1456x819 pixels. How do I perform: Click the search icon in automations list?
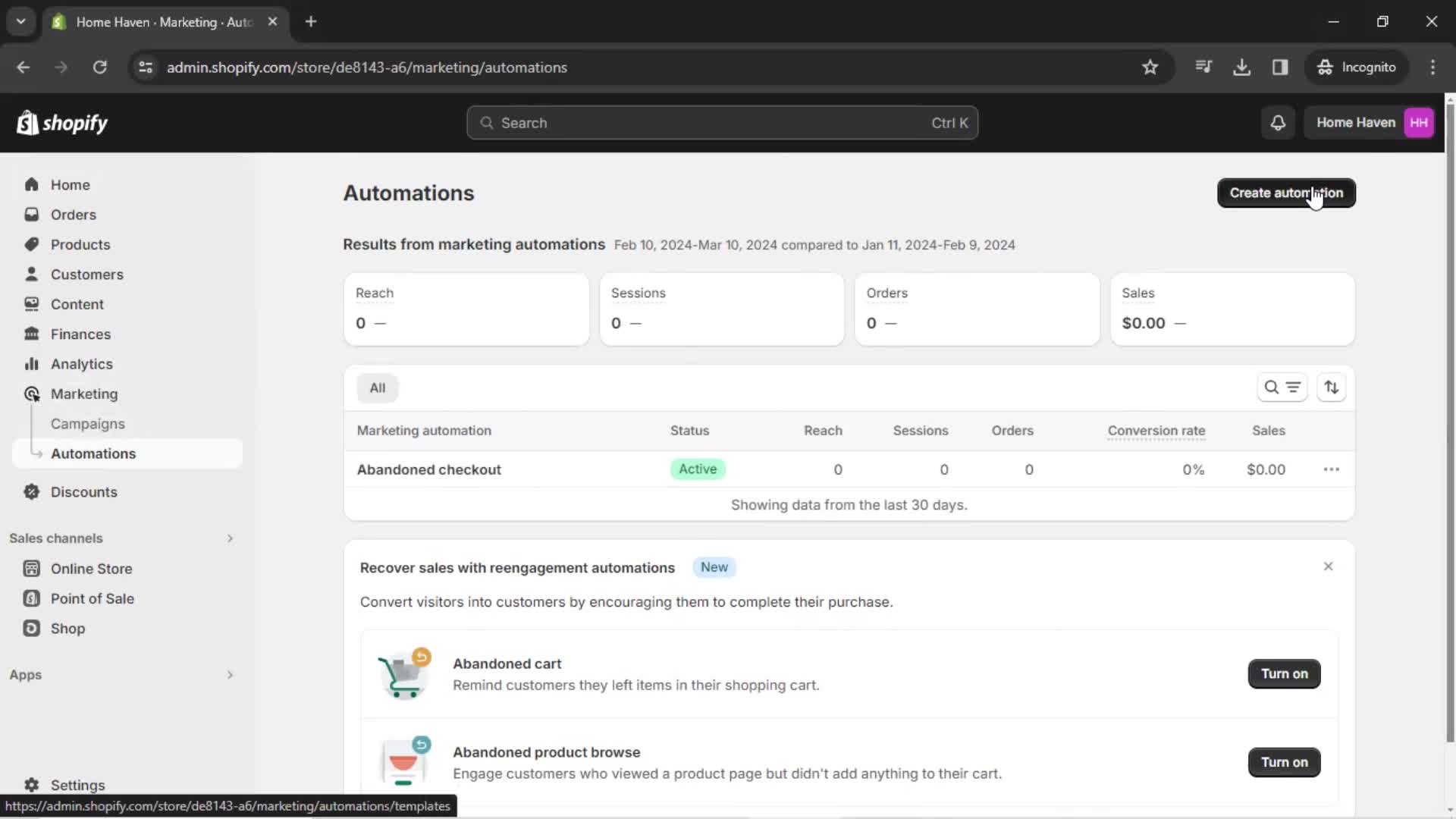[x=1271, y=388]
